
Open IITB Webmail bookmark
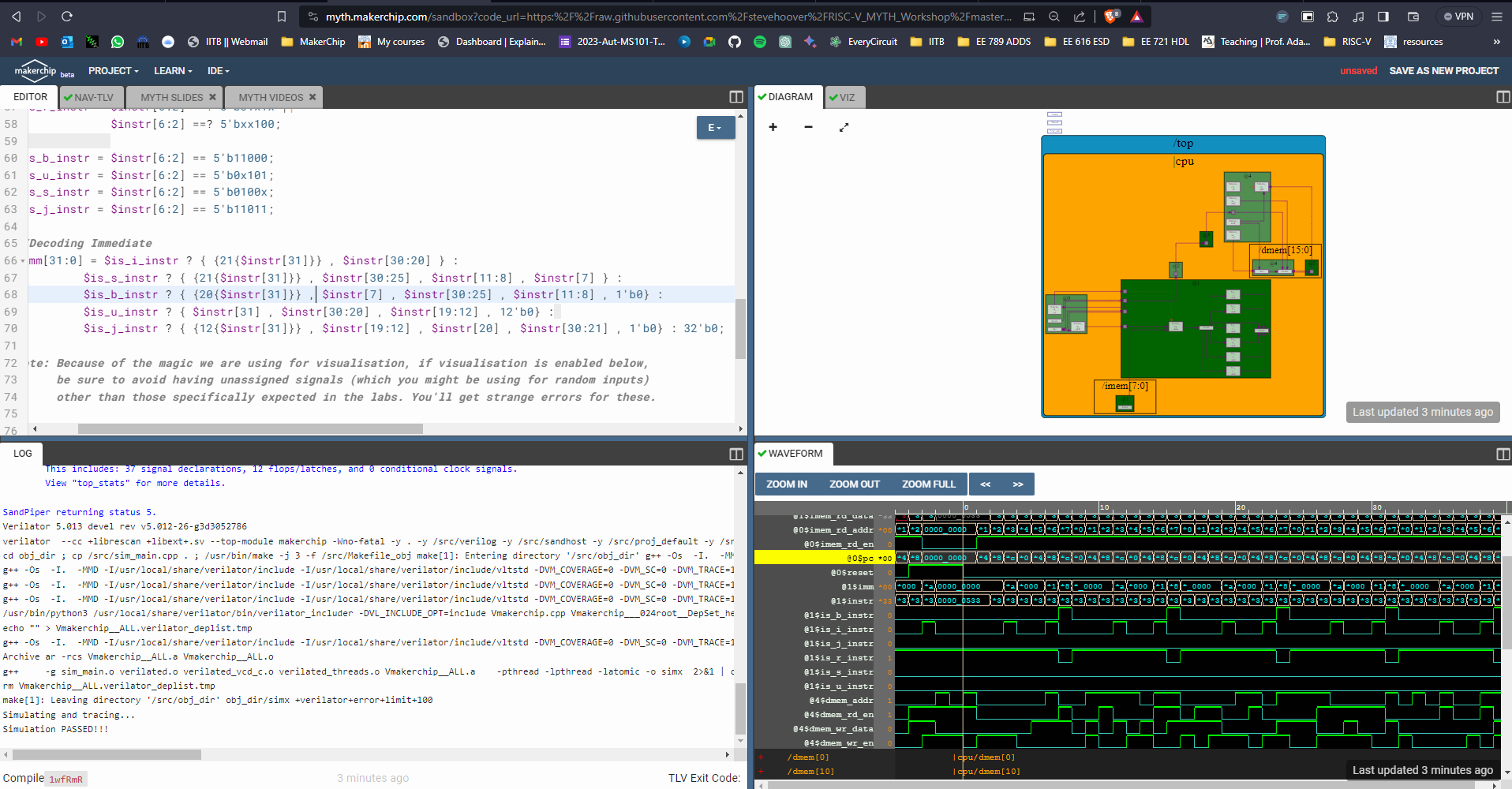point(227,42)
